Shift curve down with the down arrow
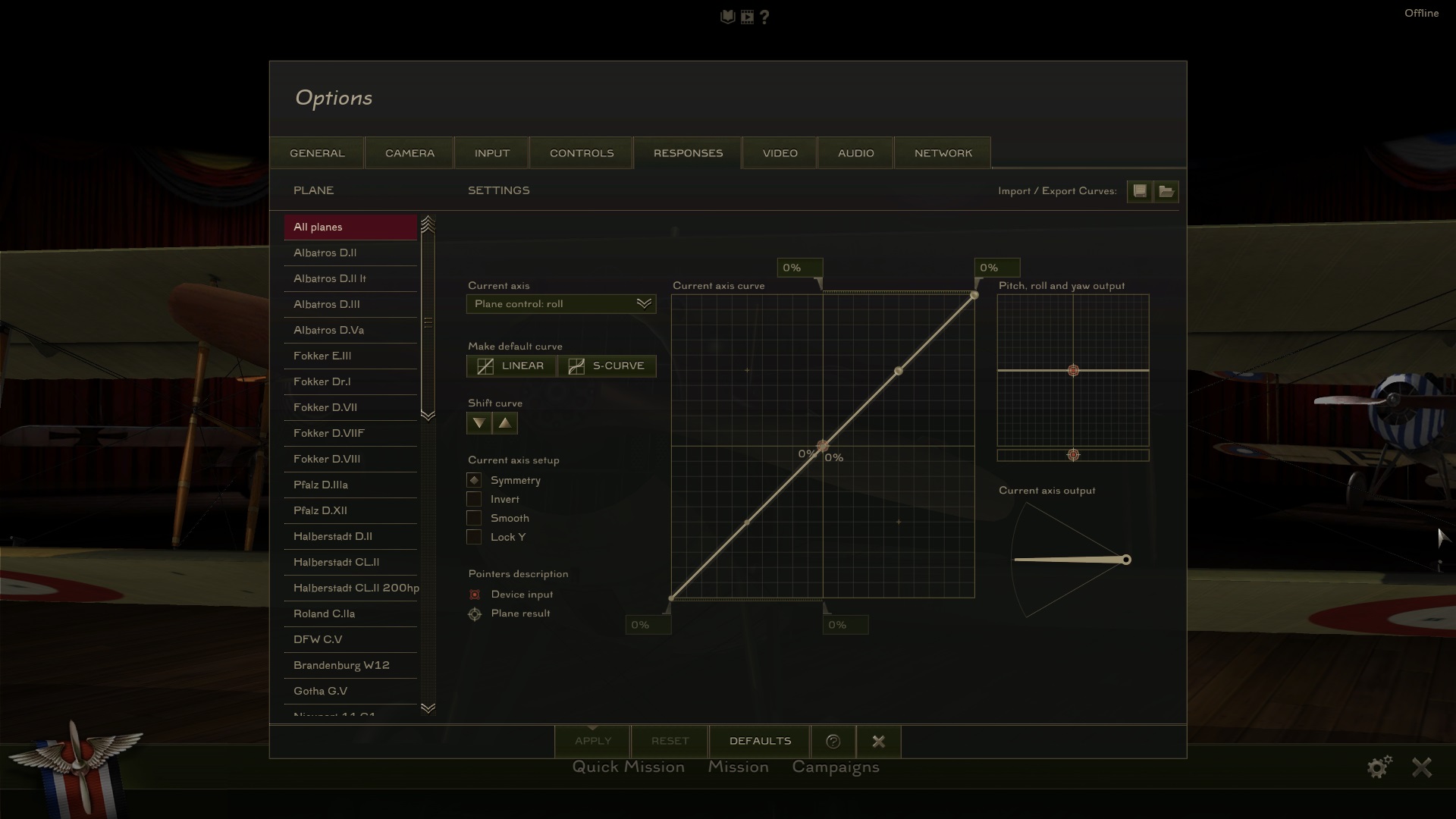Screen dimensions: 1456x819 click(x=479, y=423)
